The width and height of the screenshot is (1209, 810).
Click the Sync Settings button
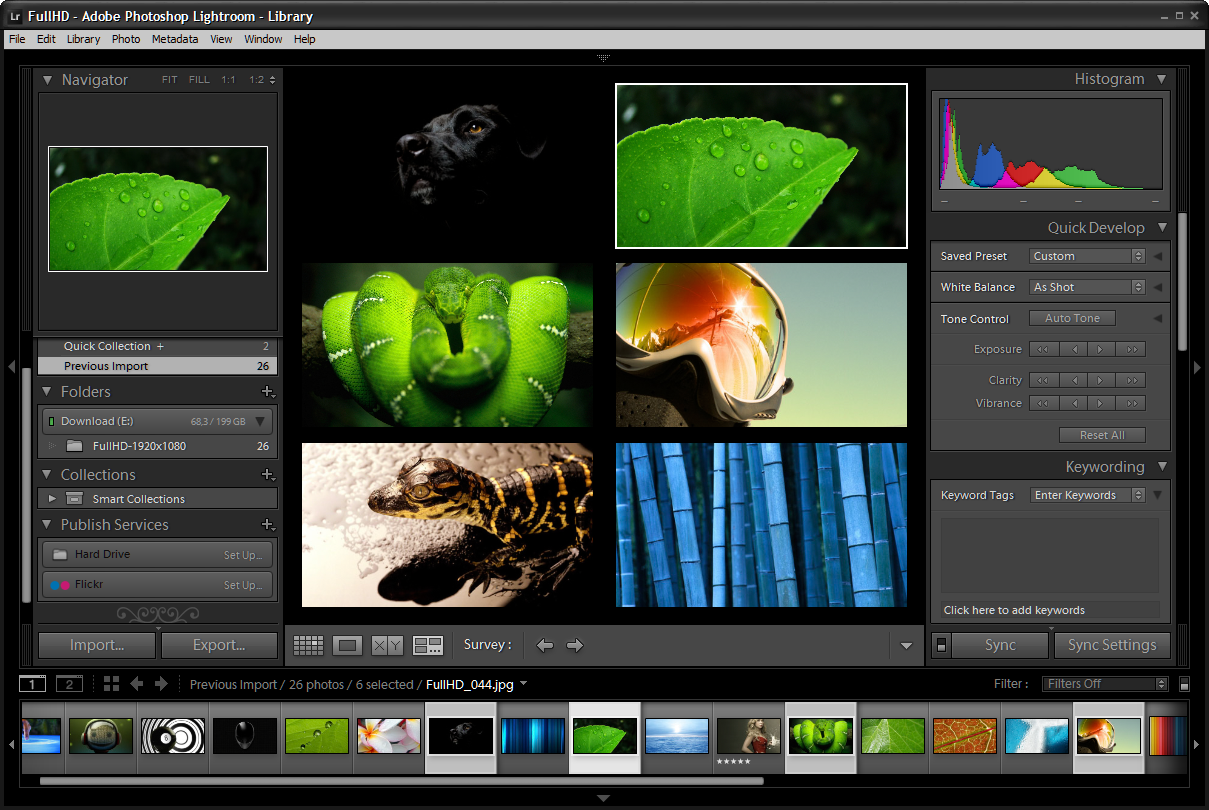coord(1112,645)
